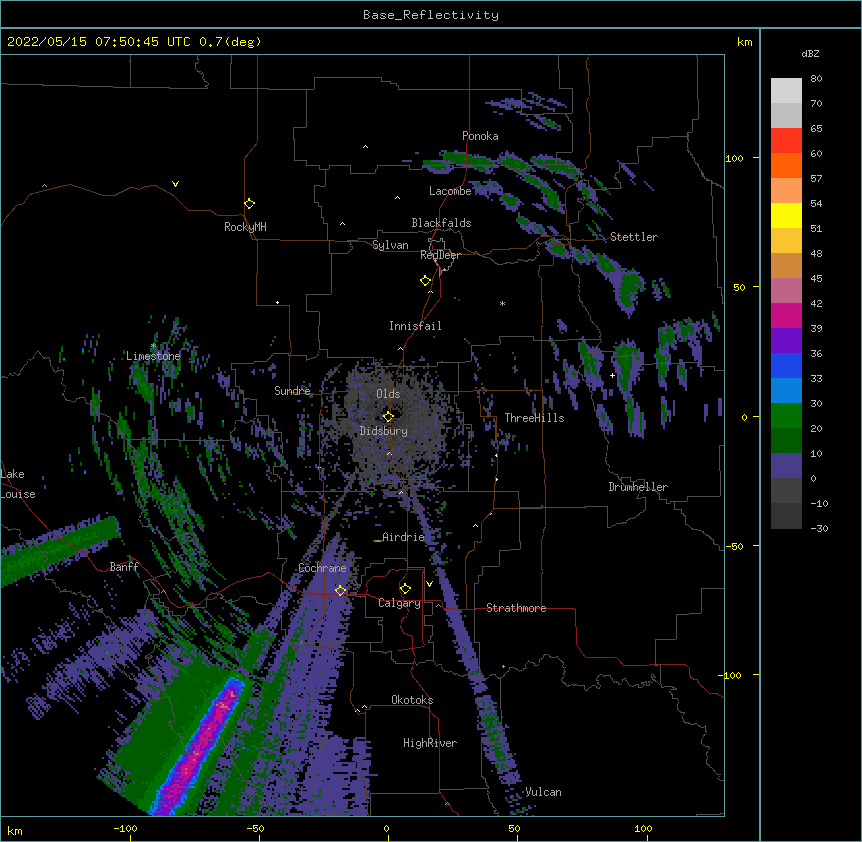Image resolution: width=862 pixels, height=842 pixels.
Task: Select the 2022/05/15 07:50:45 UTC timestamp
Action: pos(99,42)
